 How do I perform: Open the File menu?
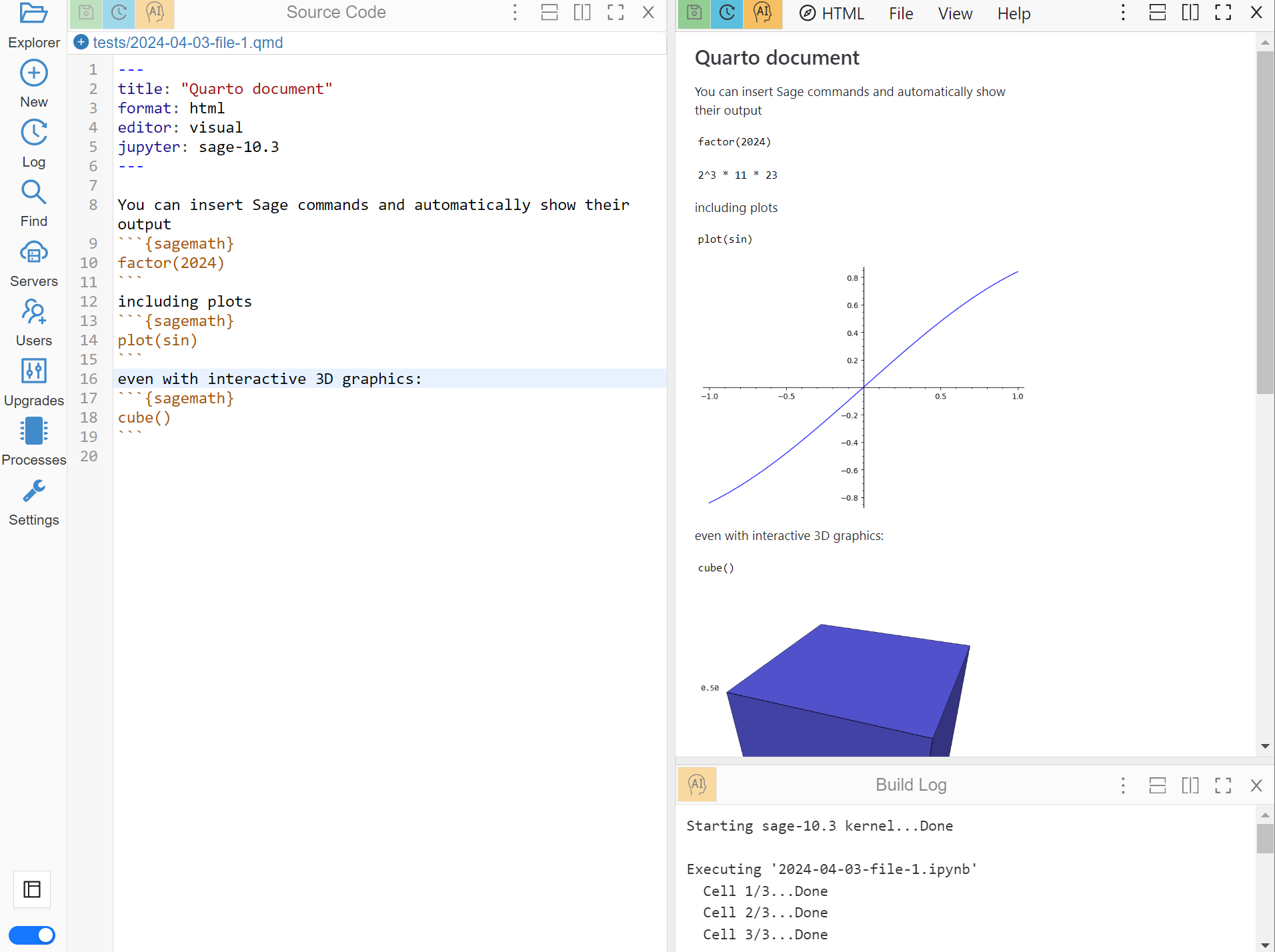(900, 14)
